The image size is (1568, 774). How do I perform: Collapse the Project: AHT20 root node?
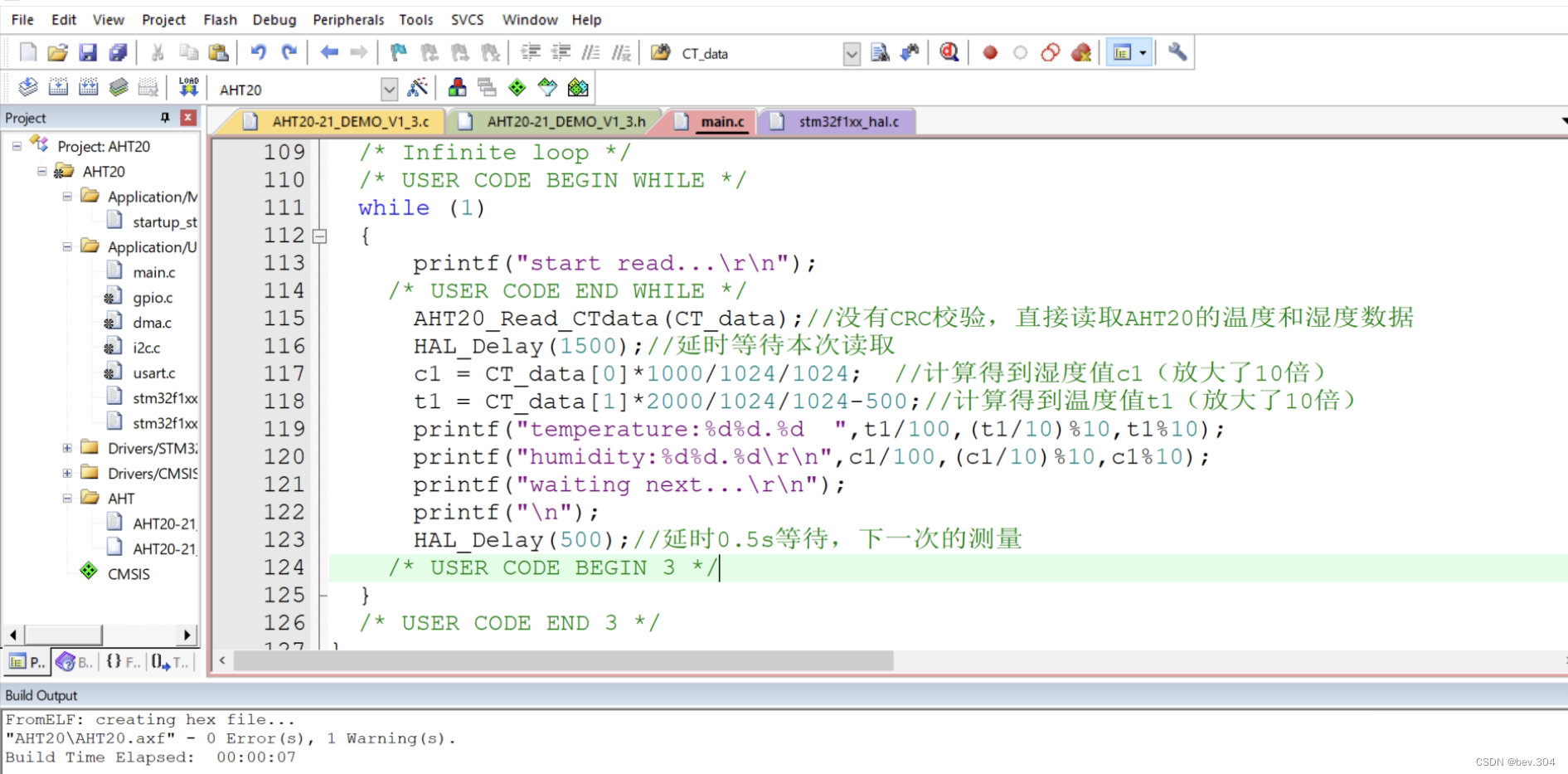click(x=17, y=146)
